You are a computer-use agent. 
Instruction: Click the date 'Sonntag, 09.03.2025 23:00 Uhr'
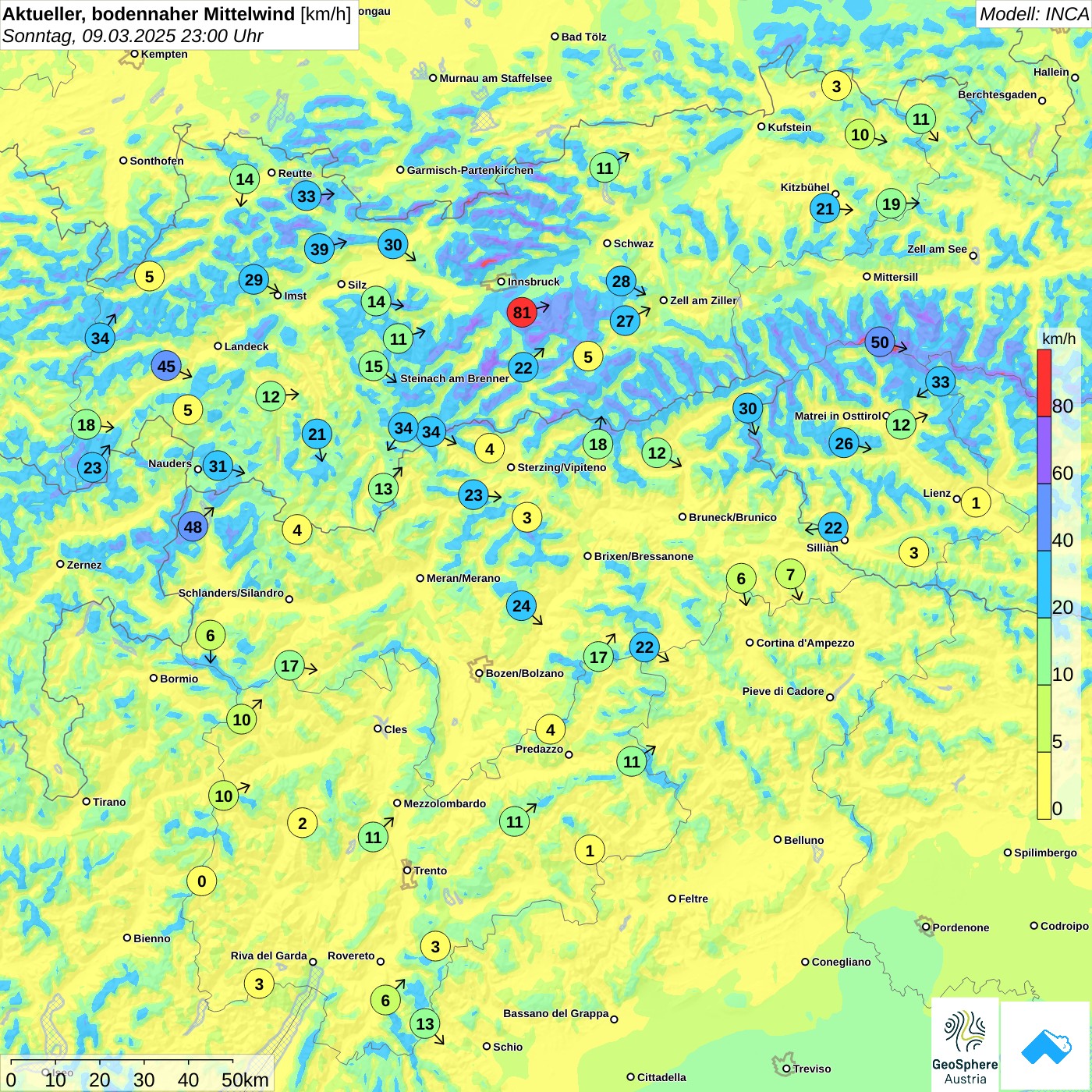pyautogui.click(x=133, y=36)
